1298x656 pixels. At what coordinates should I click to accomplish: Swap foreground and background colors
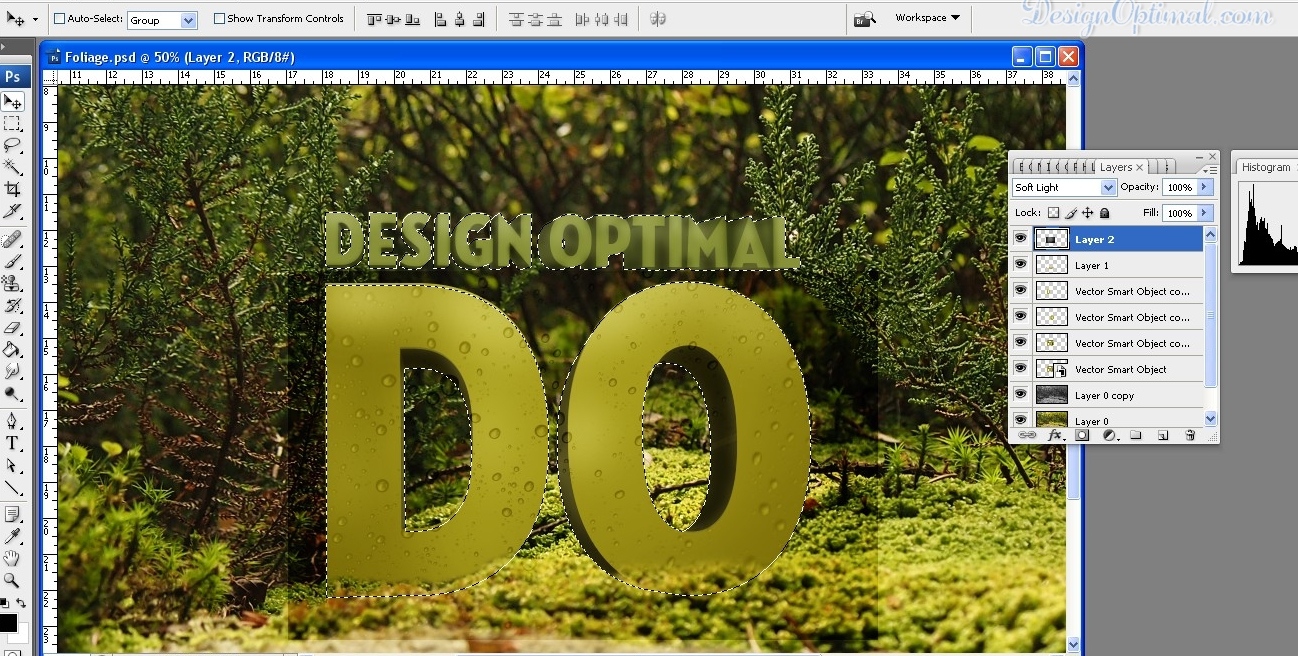coord(21,603)
